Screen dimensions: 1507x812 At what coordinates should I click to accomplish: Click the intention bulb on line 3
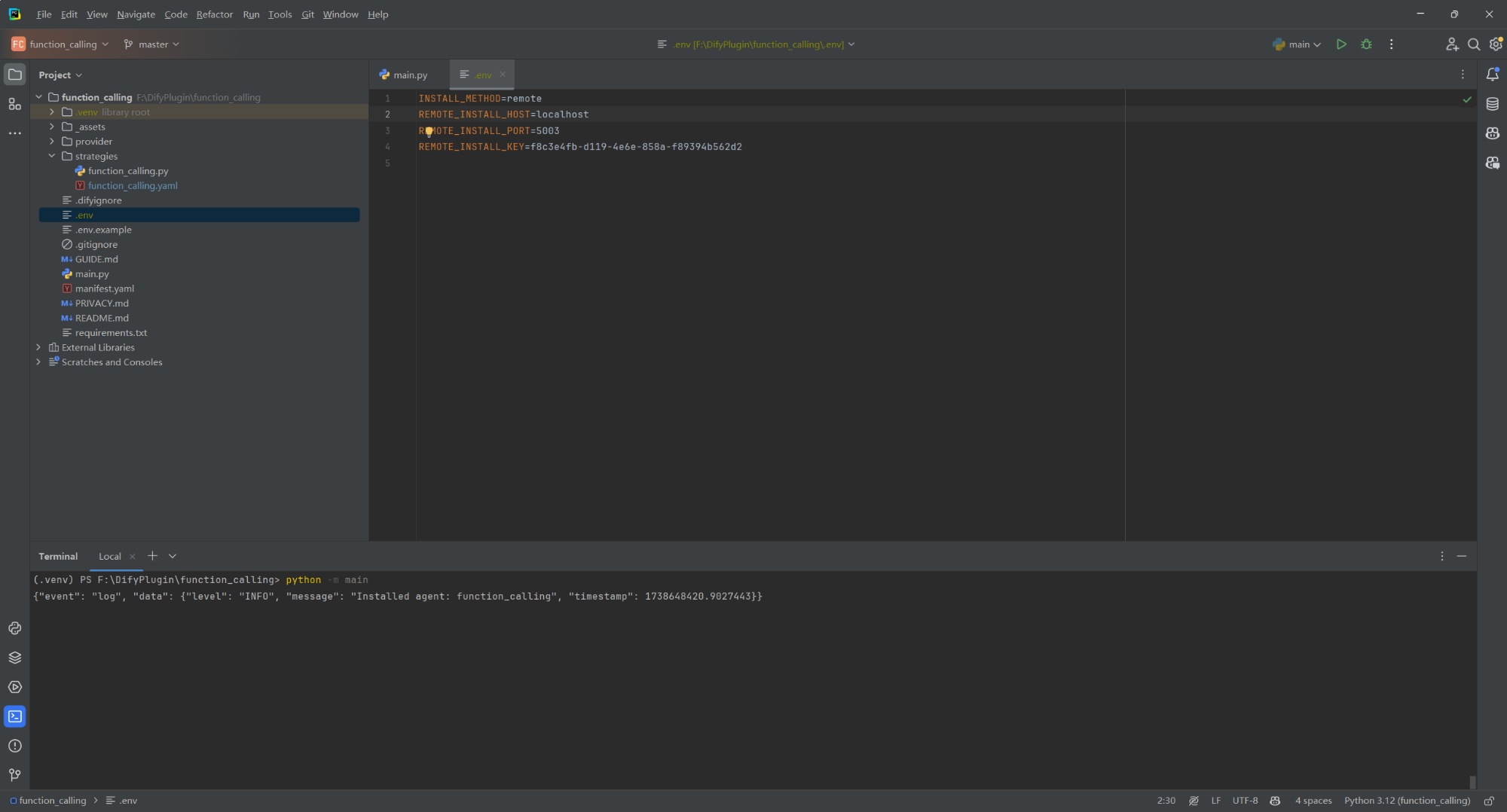[x=429, y=131]
